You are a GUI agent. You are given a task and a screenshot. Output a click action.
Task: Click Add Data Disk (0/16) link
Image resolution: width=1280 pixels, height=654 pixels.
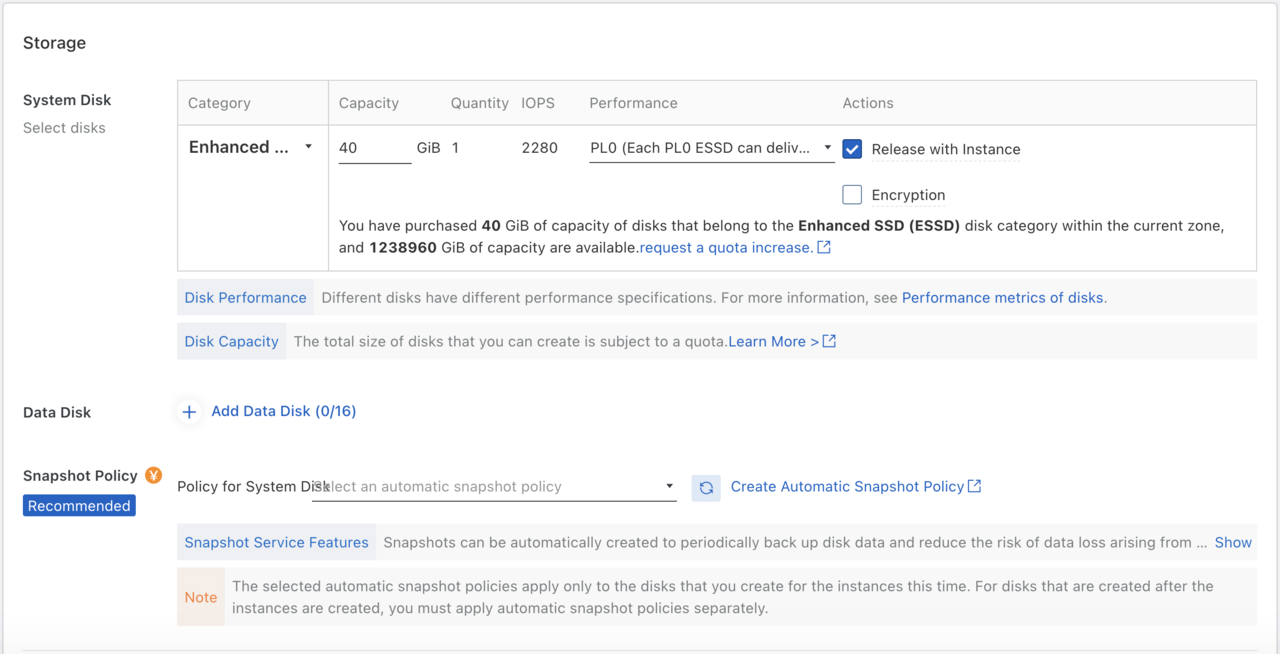pos(283,411)
